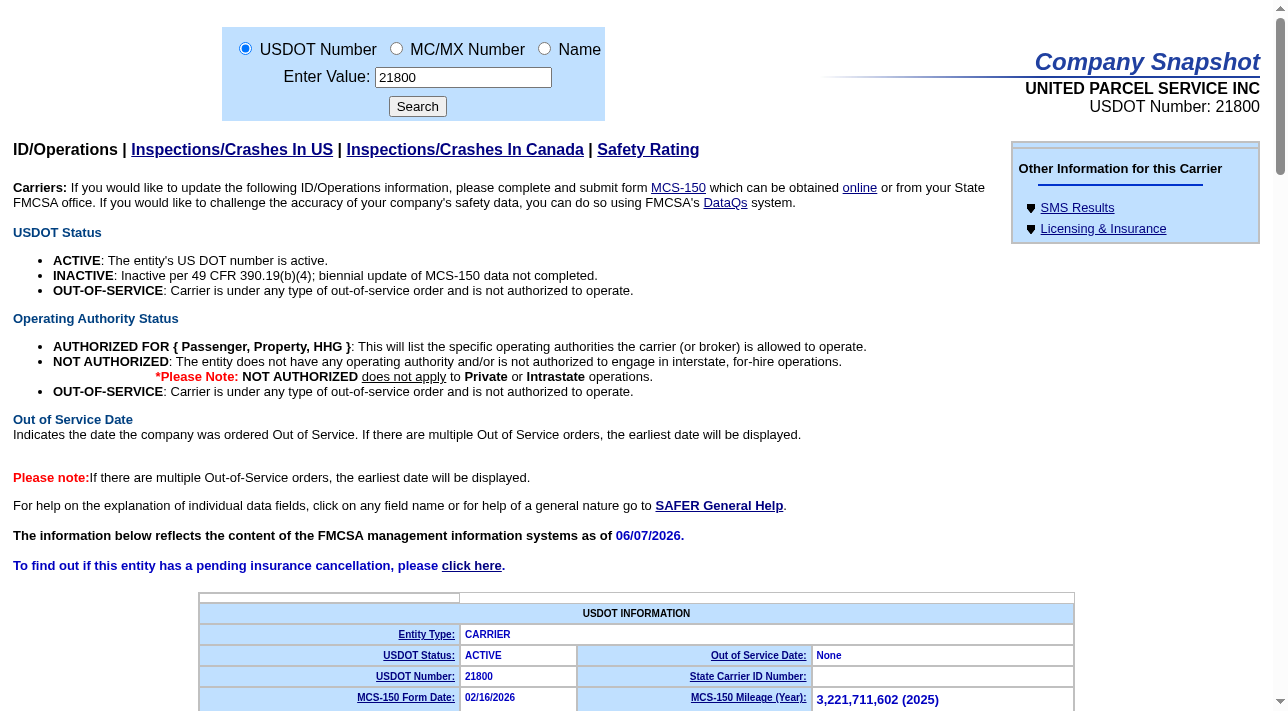
Task: Click the State Carrier ID Number field name
Action: coord(748,676)
